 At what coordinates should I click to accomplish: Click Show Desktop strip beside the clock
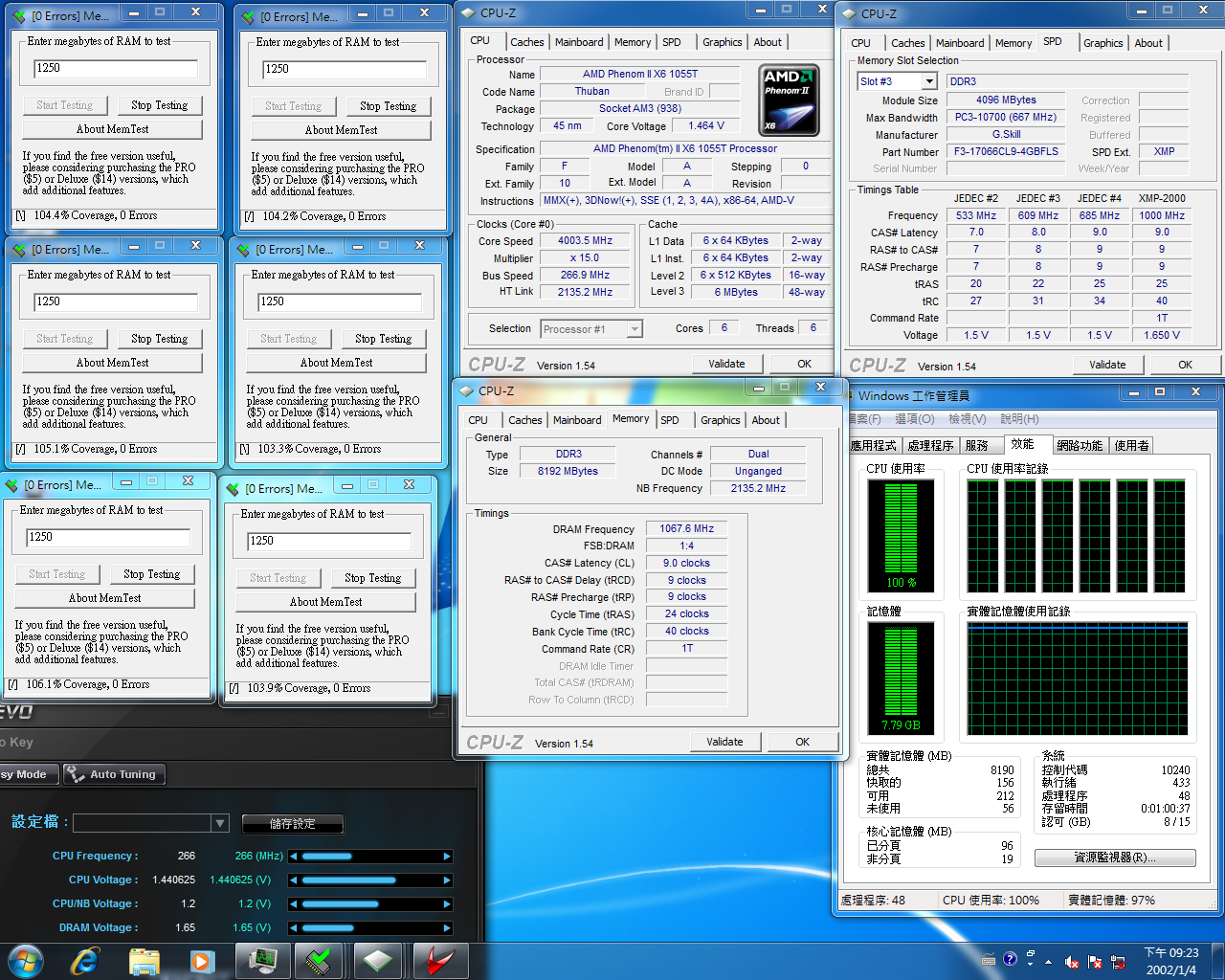click(1217, 960)
